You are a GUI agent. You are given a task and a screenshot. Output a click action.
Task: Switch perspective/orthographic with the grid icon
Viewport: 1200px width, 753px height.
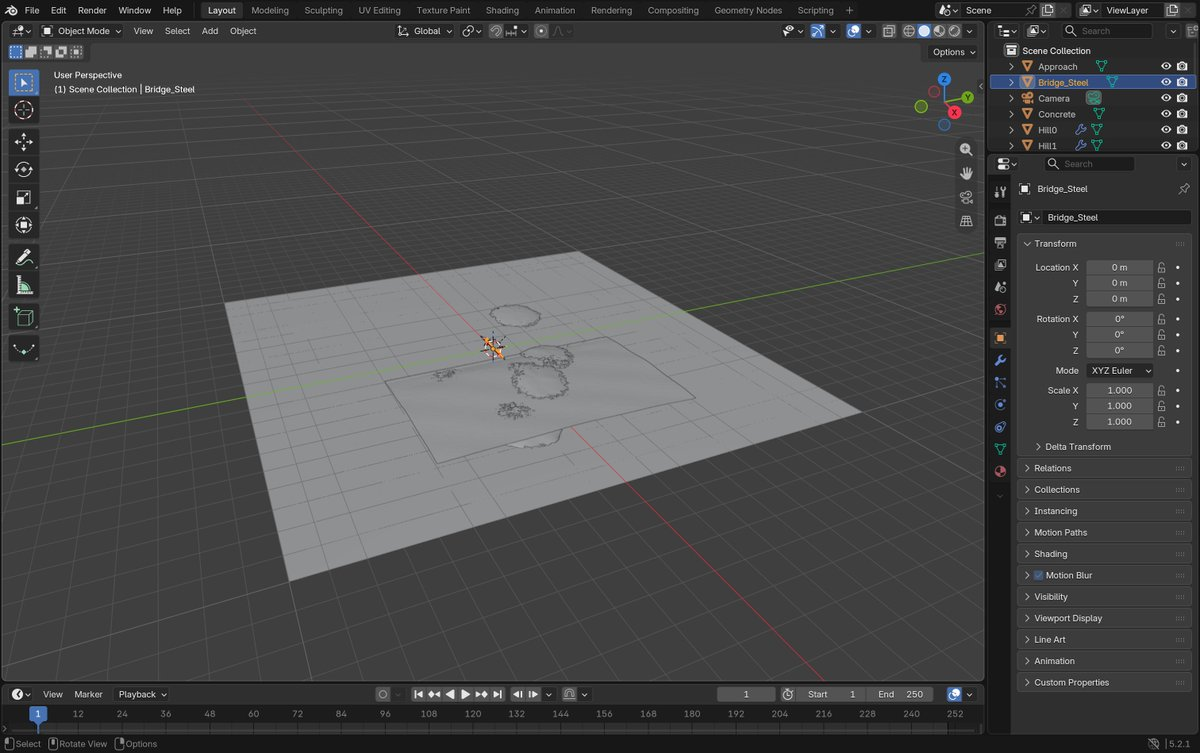pos(966,221)
